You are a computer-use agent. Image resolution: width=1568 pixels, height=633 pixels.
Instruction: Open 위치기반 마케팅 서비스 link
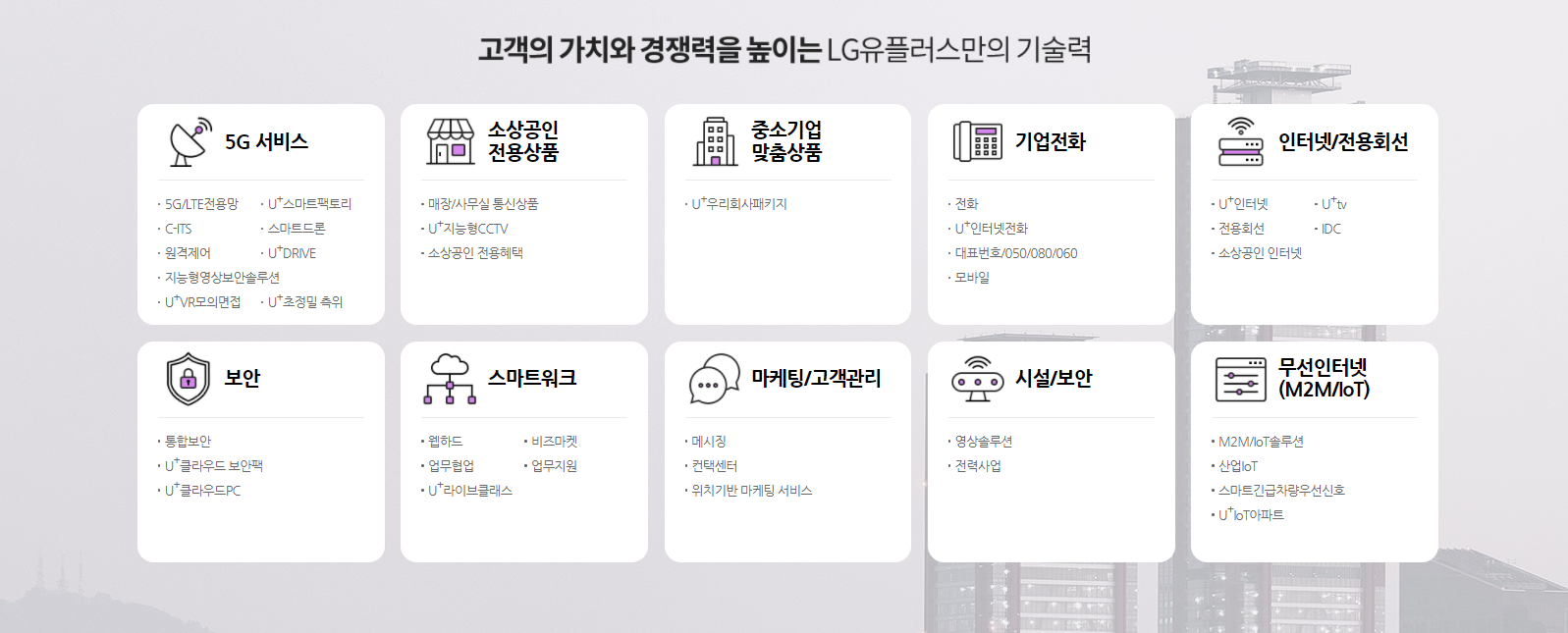pyautogui.click(x=752, y=491)
